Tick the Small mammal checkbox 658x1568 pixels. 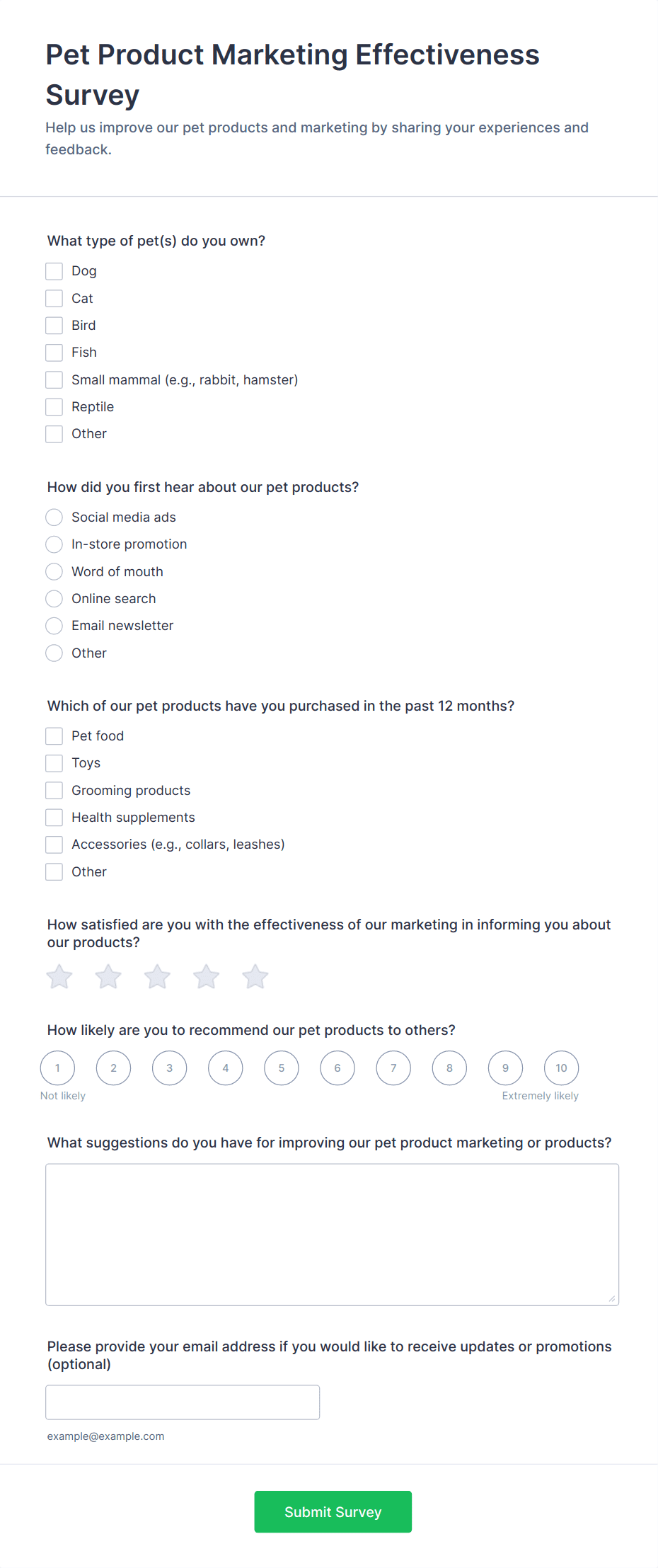click(54, 380)
